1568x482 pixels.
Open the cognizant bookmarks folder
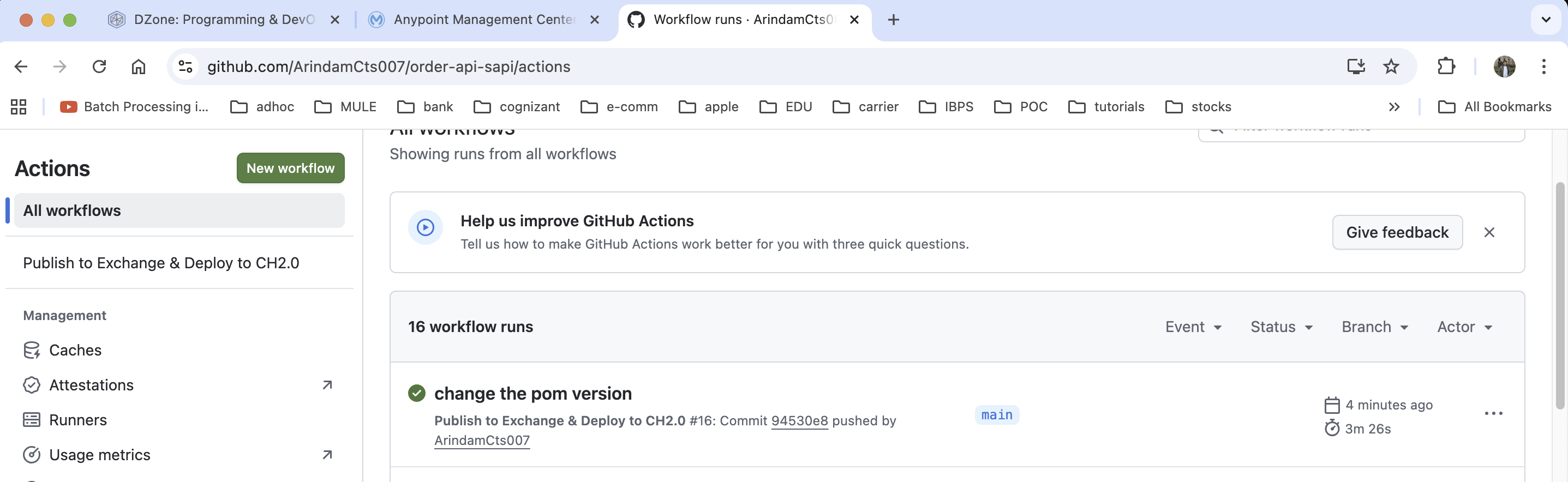[x=517, y=107]
